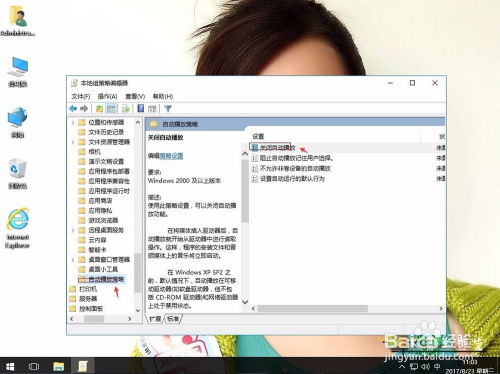The image size is (500, 374).
Task: Select the 文件历史记录 folder in tree
Action: tap(101, 132)
